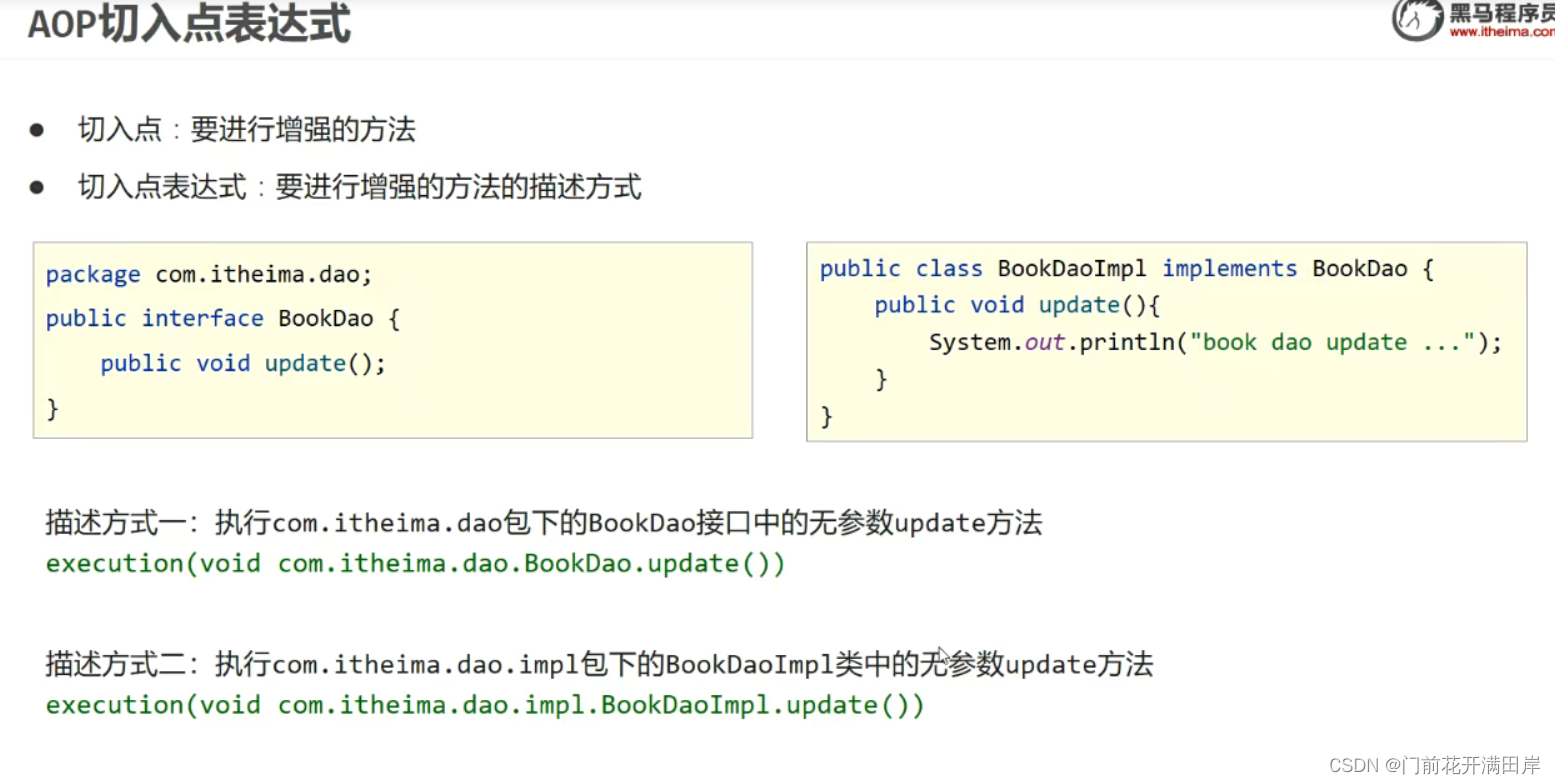Click the slide title "AOP切入点表达式"

[x=189, y=24]
